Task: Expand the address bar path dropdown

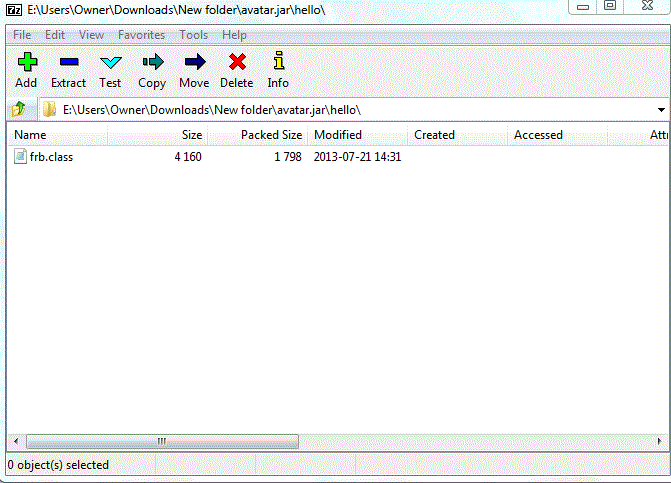Action: click(661, 110)
